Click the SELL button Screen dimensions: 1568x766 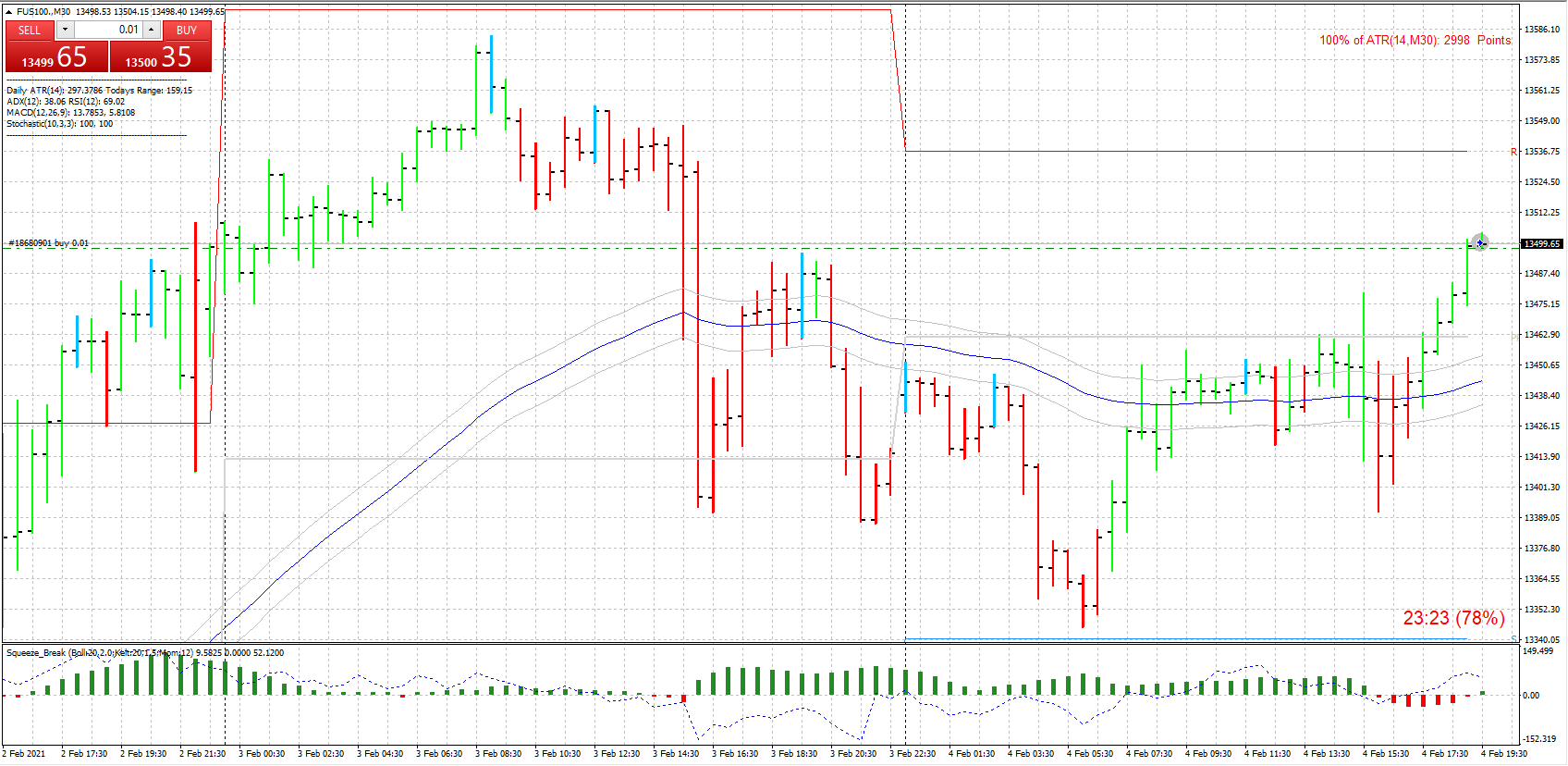point(30,30)
